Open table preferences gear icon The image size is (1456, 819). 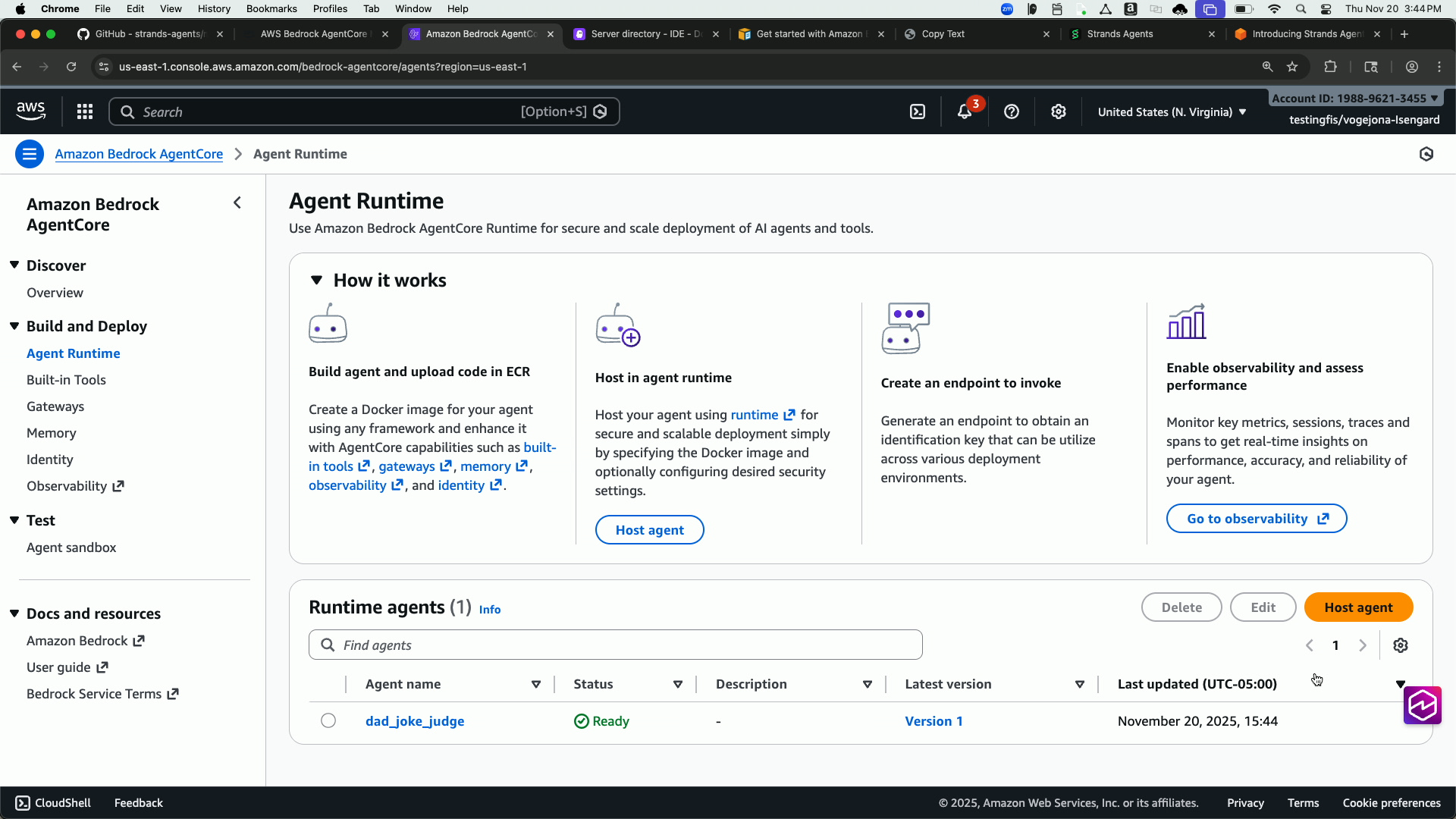(x=1401, y=645)
